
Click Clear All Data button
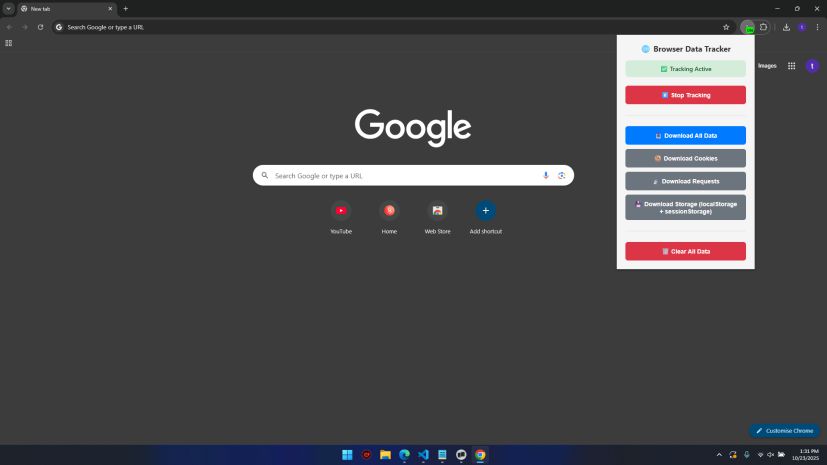pos(686,251)
